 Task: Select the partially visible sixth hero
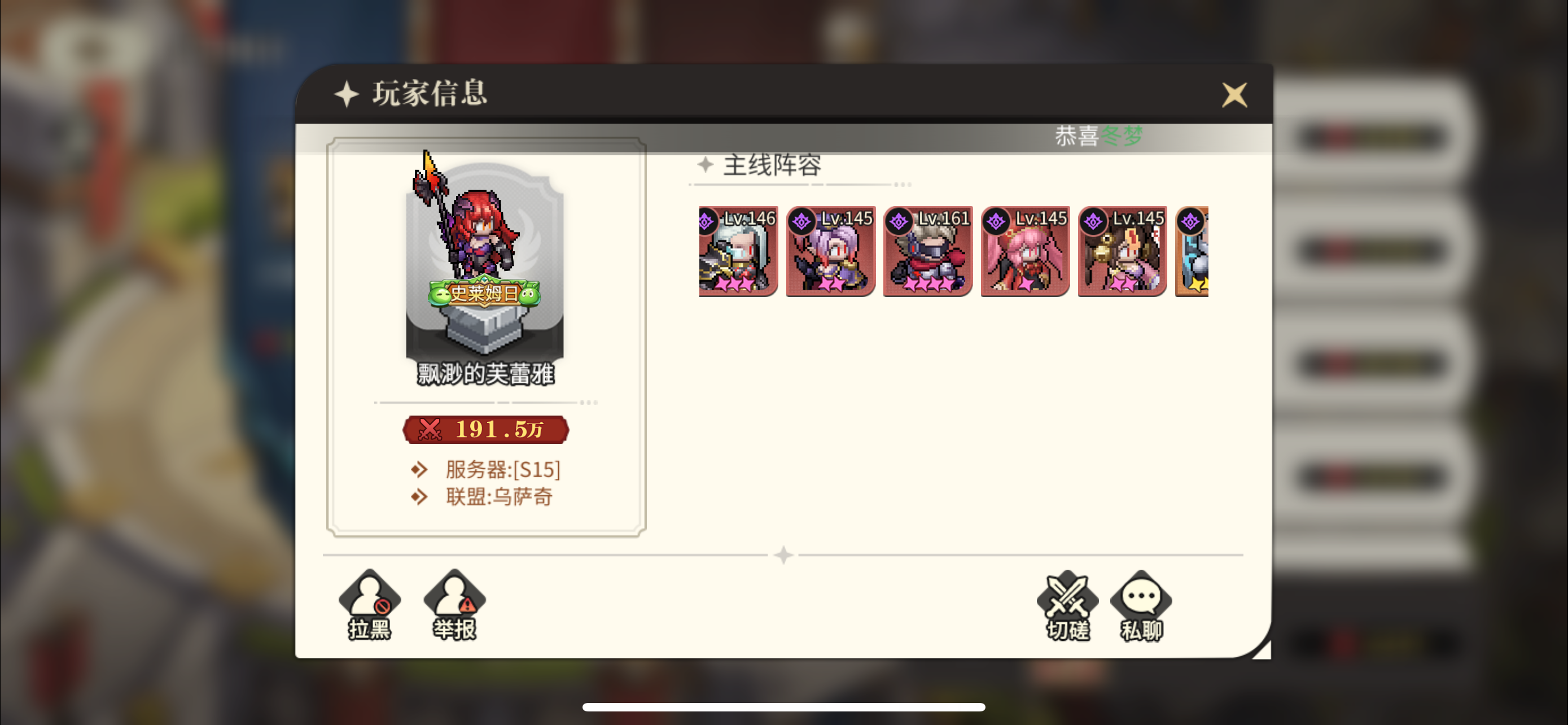1192,251
